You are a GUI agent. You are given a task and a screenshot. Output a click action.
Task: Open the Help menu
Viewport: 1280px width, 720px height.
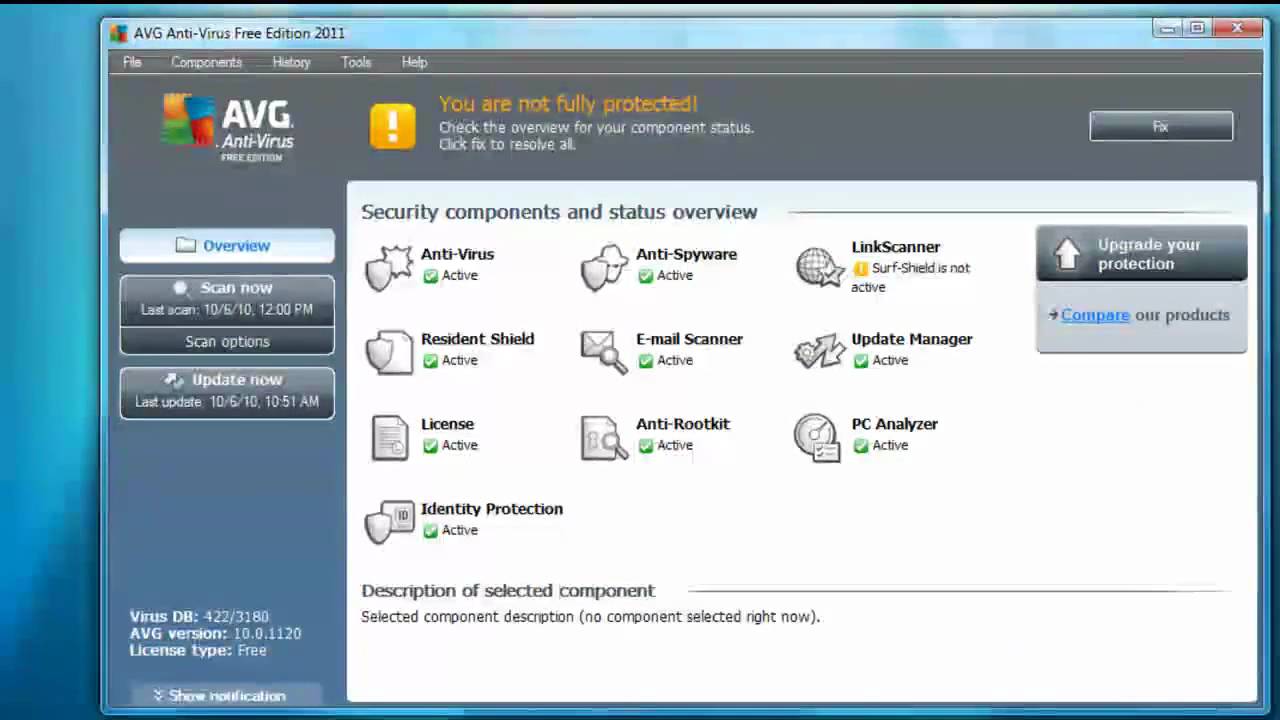coord(414,62)
